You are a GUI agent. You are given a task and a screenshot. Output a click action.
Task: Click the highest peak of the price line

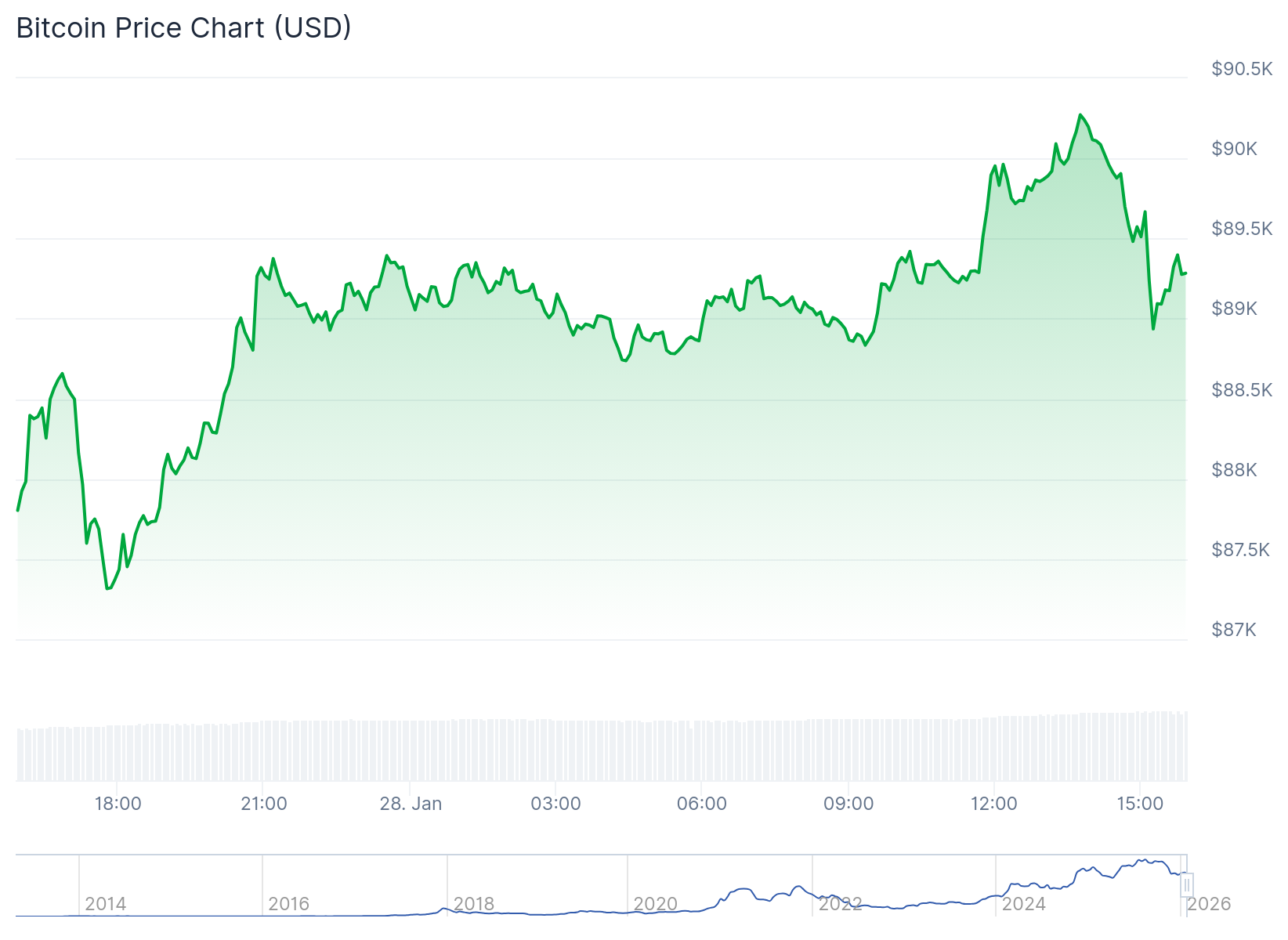pos(1080,115)
